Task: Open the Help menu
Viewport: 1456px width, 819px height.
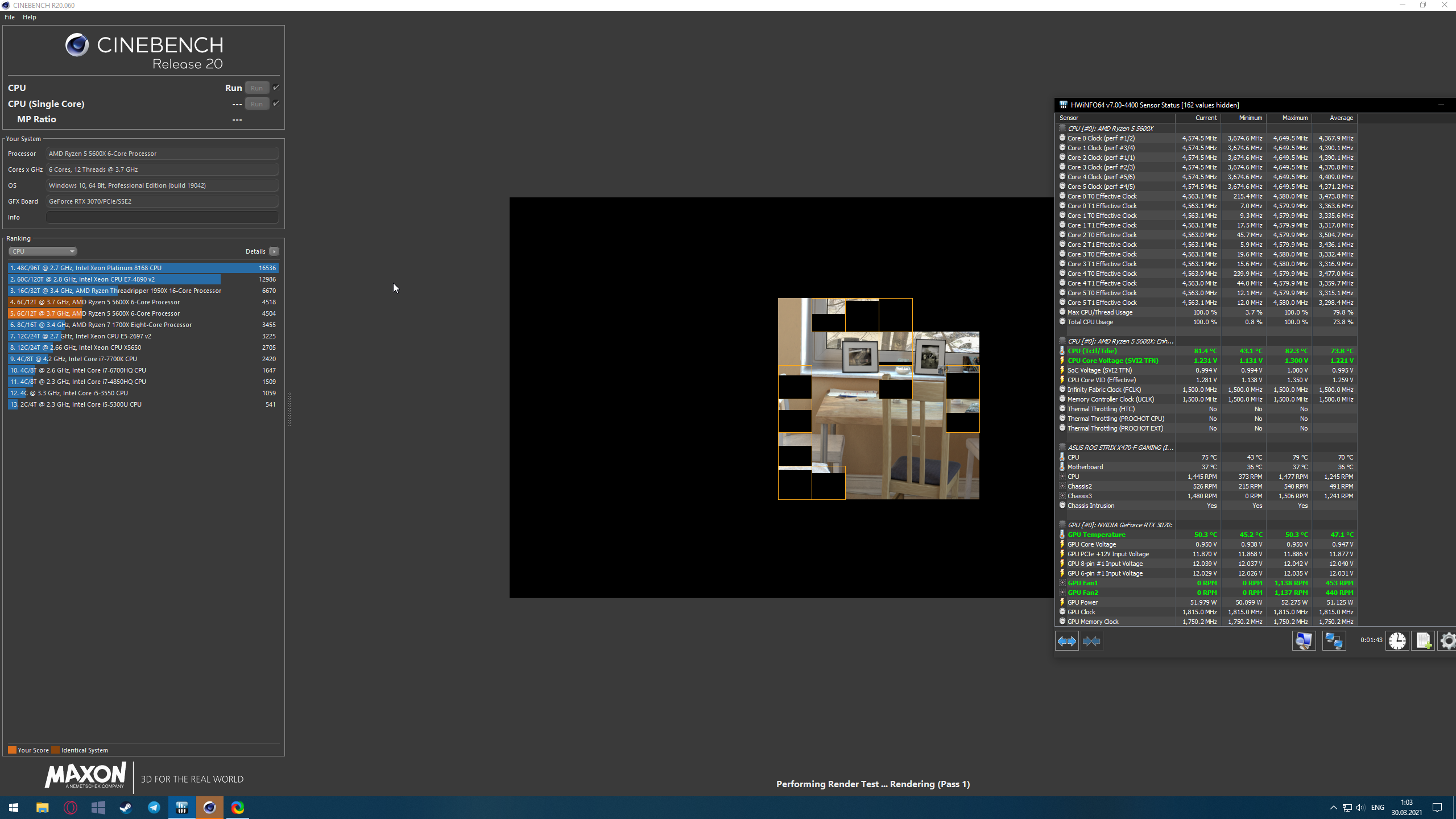Action: [x=30, y=17]
